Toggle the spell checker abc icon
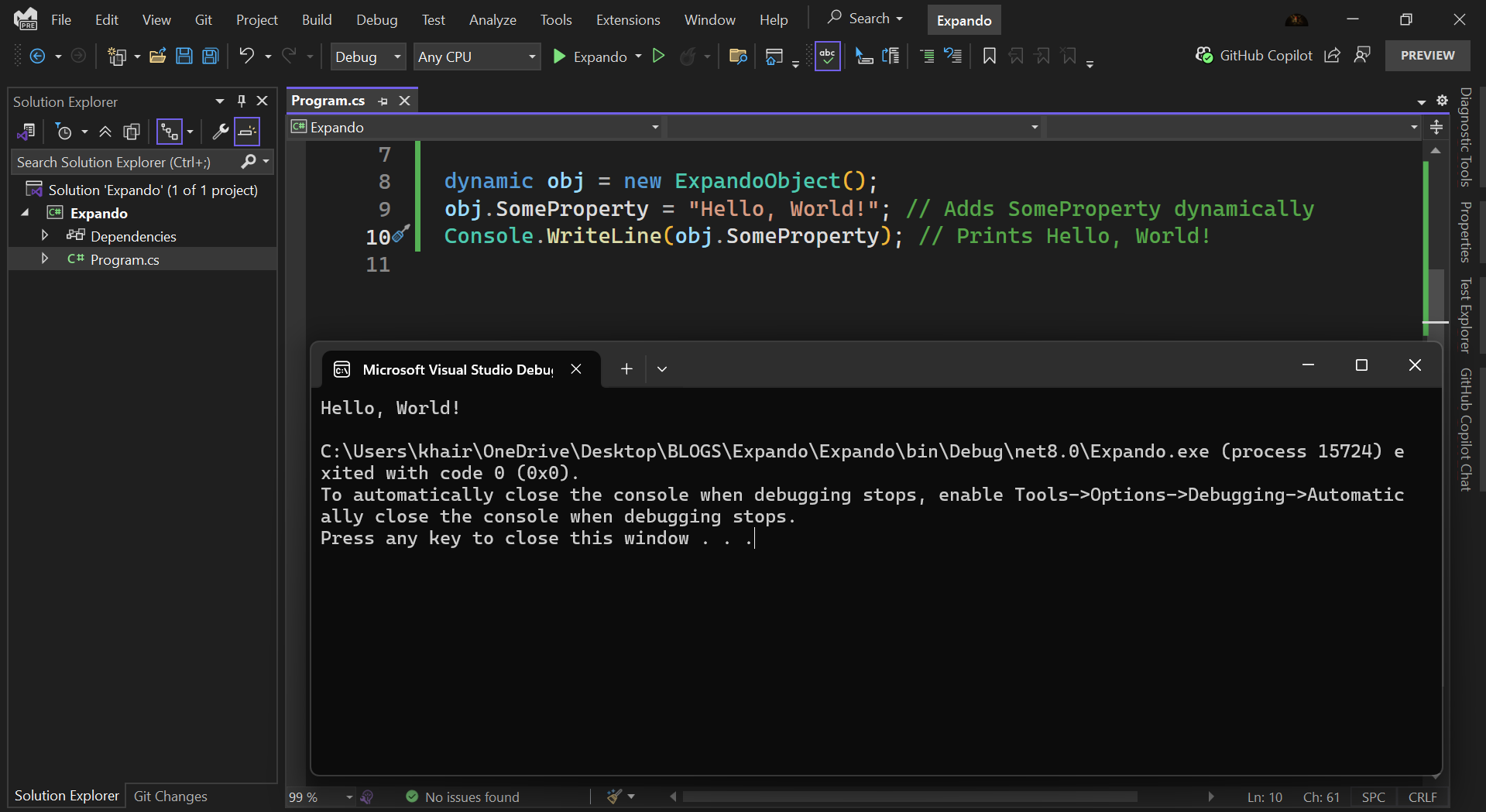 (x=827, y=56)
